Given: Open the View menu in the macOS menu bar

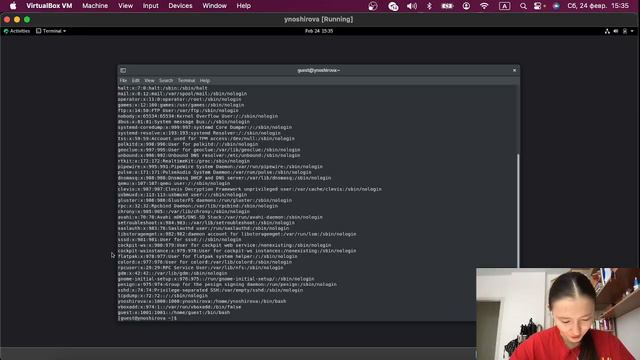Looking at the screenshot, I should 125,6.
